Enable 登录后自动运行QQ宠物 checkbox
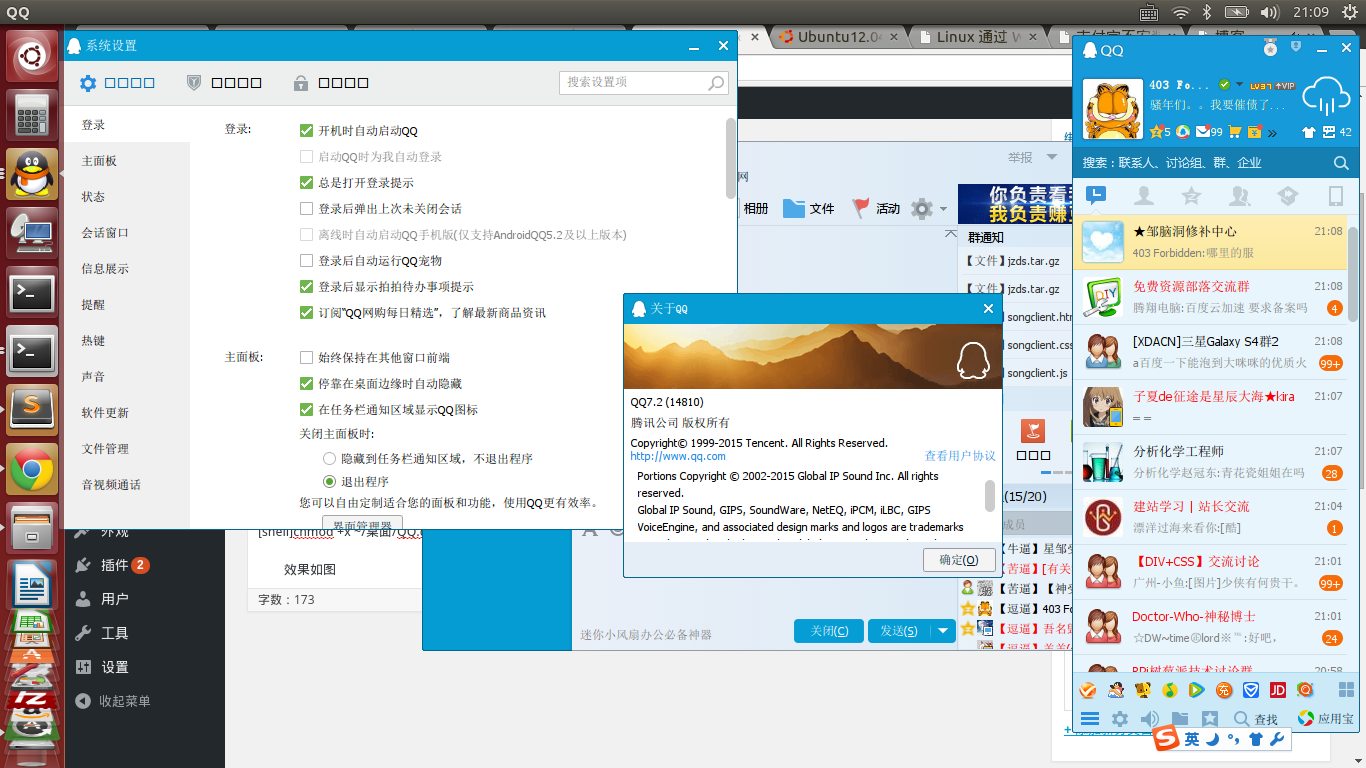1366x768 pixels. tap(307, 261)
